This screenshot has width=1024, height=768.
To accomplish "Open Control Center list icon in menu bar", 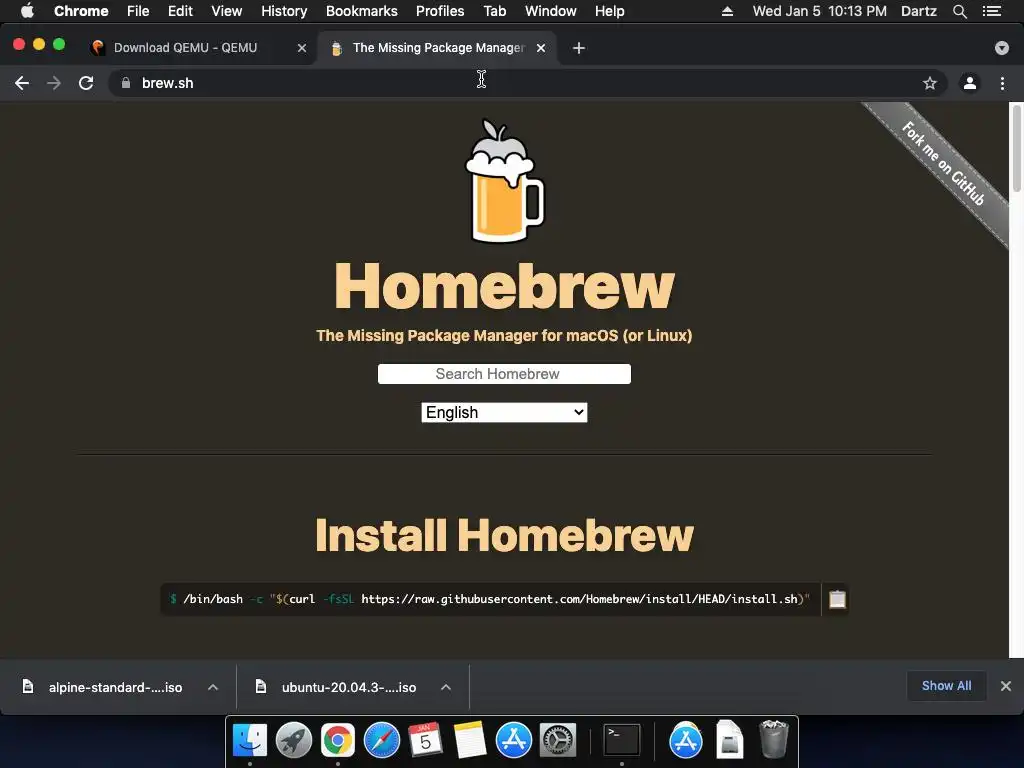I will 992,11.
